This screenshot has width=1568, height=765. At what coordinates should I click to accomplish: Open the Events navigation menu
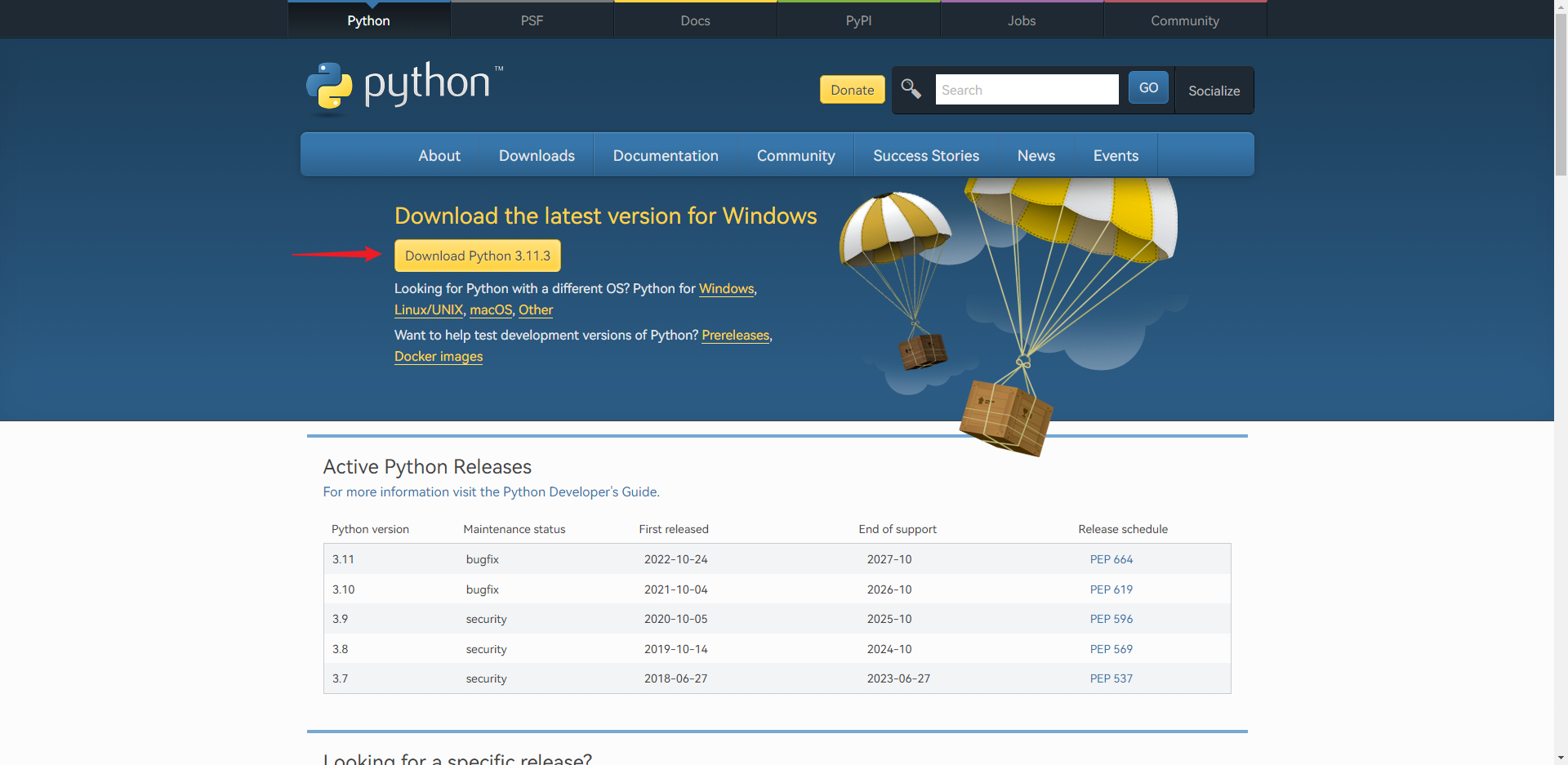click(1116, 155)
